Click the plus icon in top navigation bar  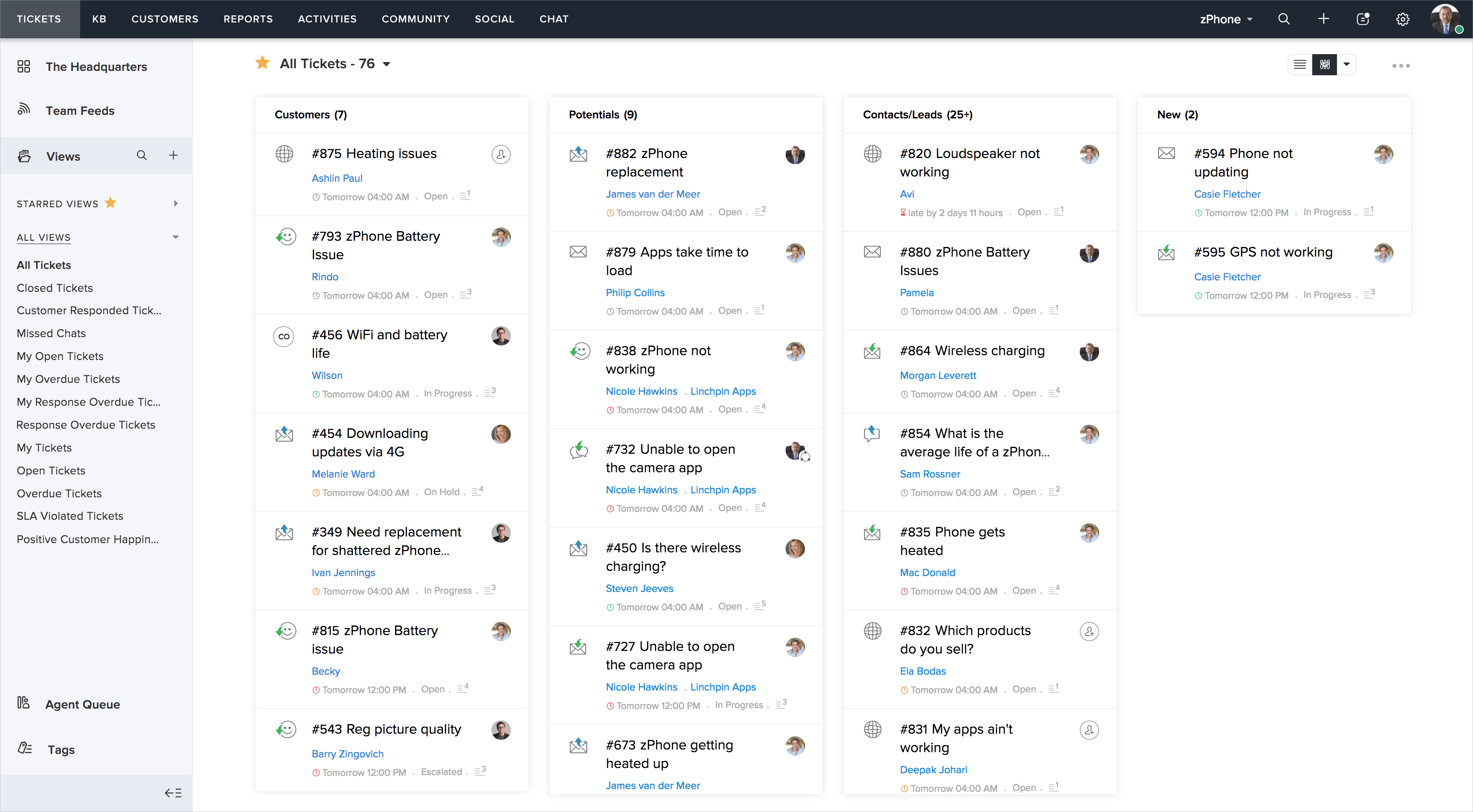coord(1323,19)
